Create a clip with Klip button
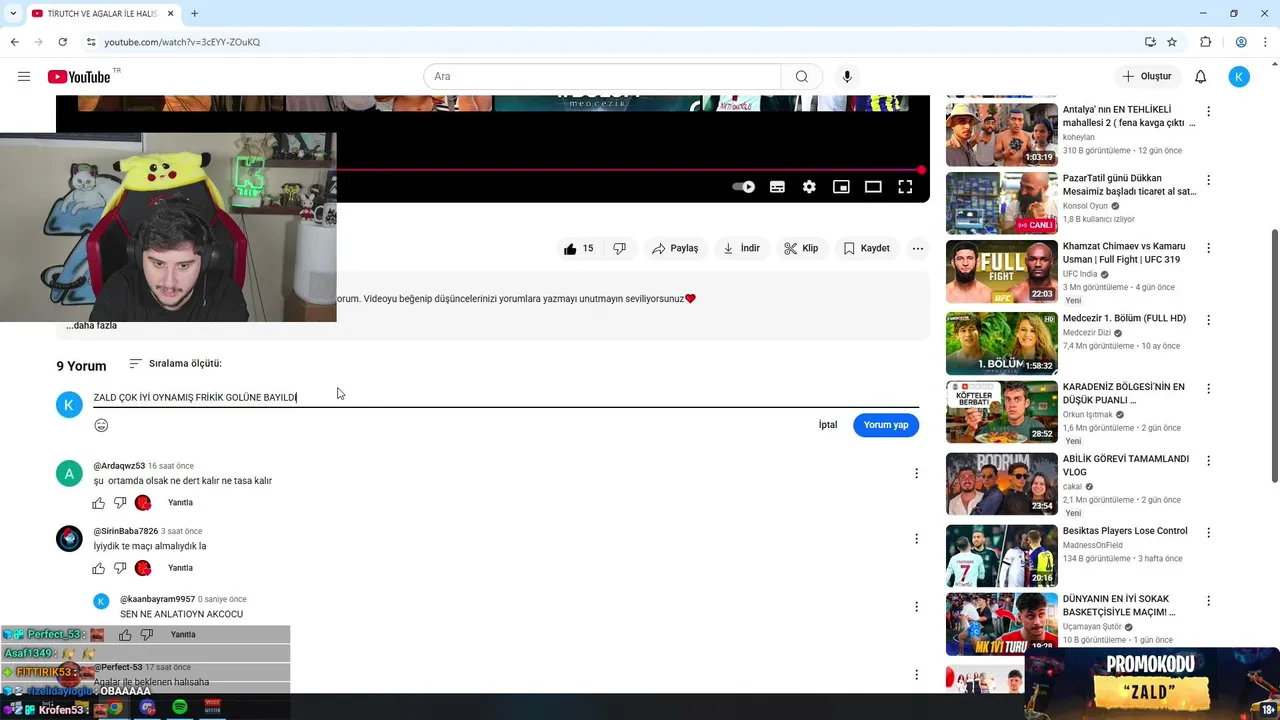Screen dimensions: 1280x720 (801, 248)
